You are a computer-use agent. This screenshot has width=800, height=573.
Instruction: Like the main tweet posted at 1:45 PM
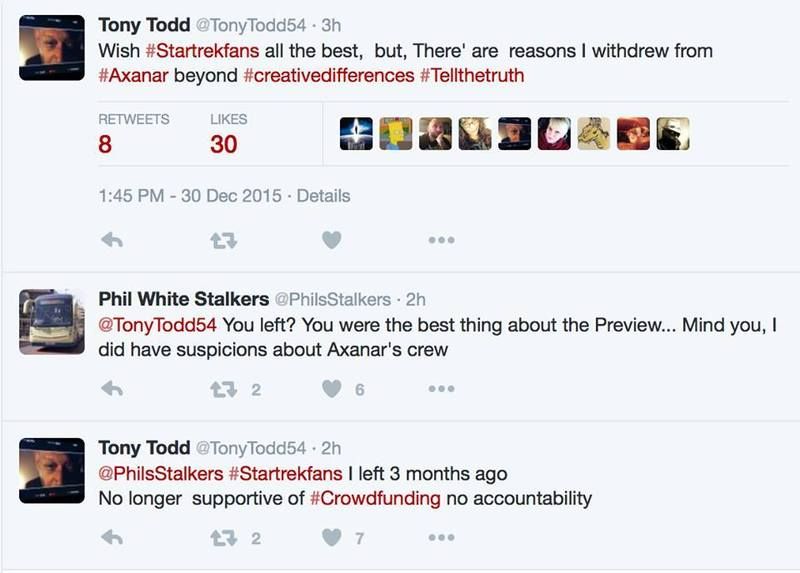tap(331, 240)
